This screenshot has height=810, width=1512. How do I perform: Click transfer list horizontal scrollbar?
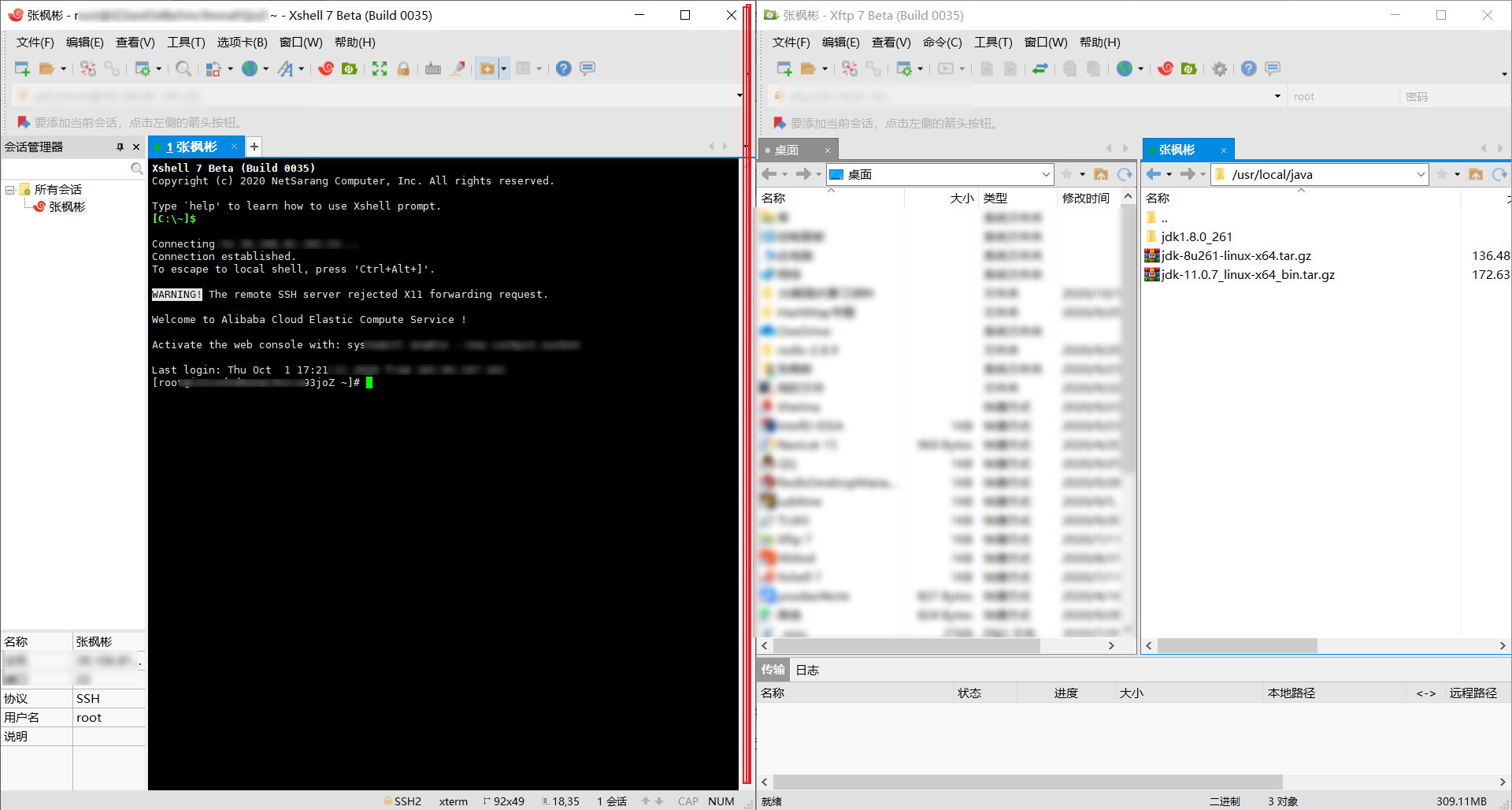click(x=1028, y=782)
